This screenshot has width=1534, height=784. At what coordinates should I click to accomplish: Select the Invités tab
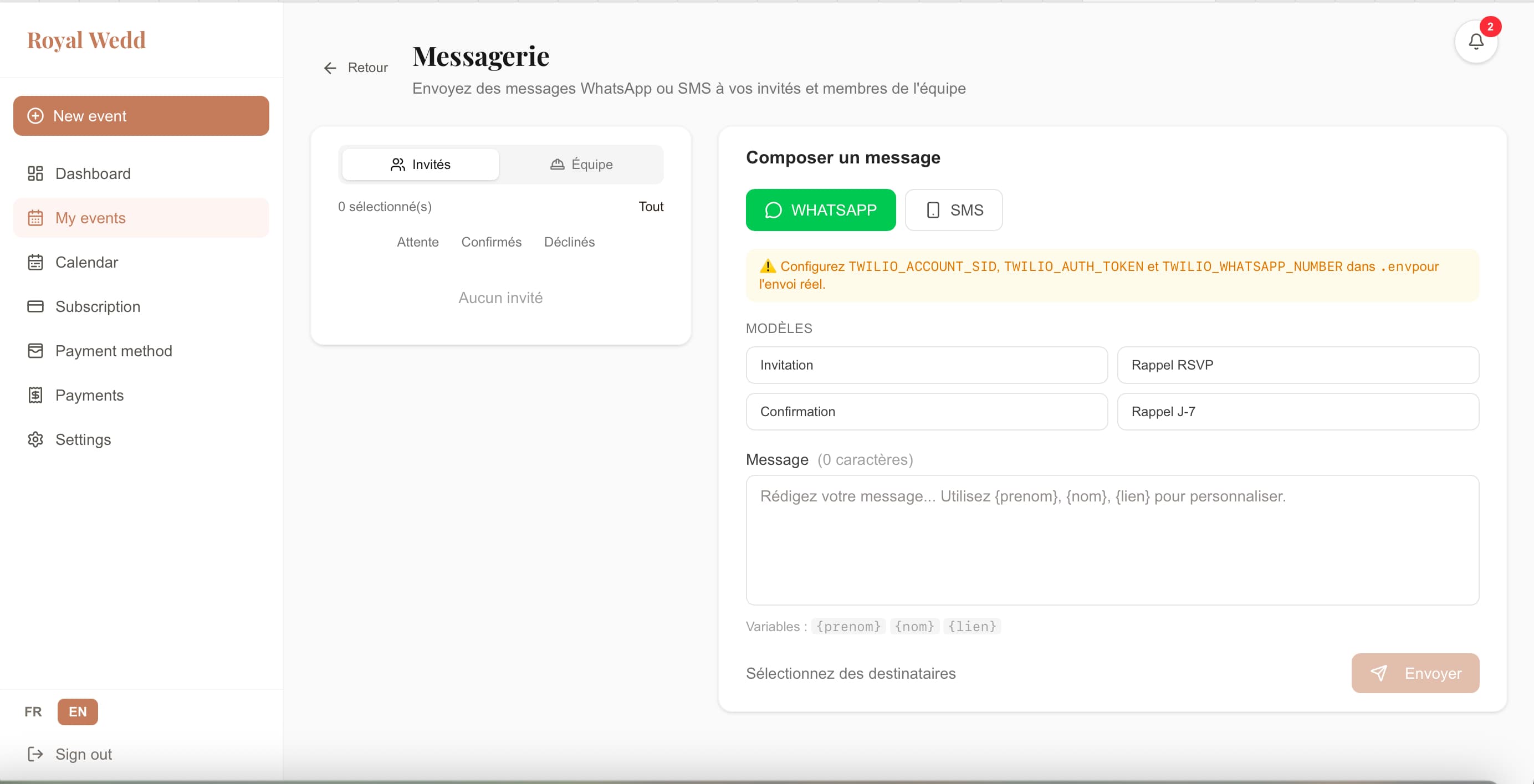[x=421, y=165]
